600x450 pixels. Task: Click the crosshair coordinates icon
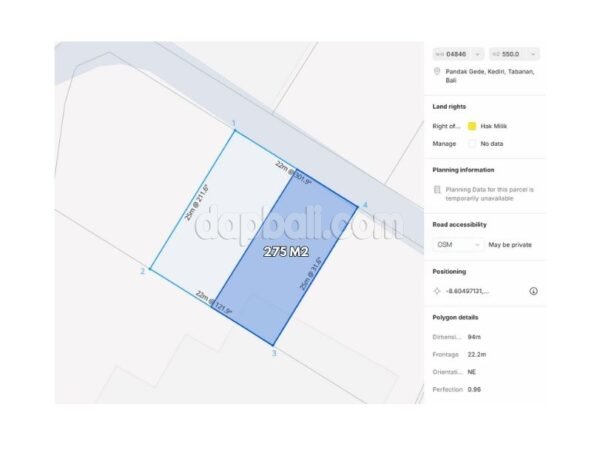click(437, 291)
